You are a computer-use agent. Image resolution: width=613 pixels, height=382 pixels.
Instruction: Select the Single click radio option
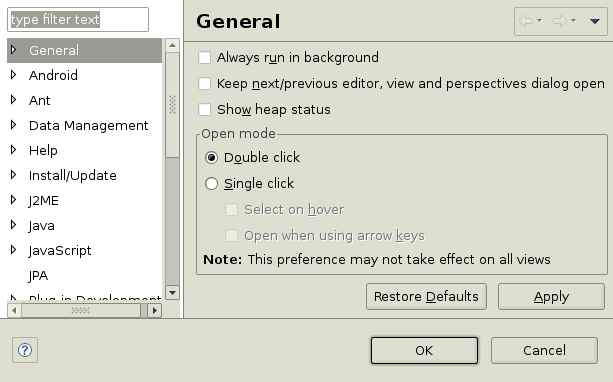coord(212,183)
